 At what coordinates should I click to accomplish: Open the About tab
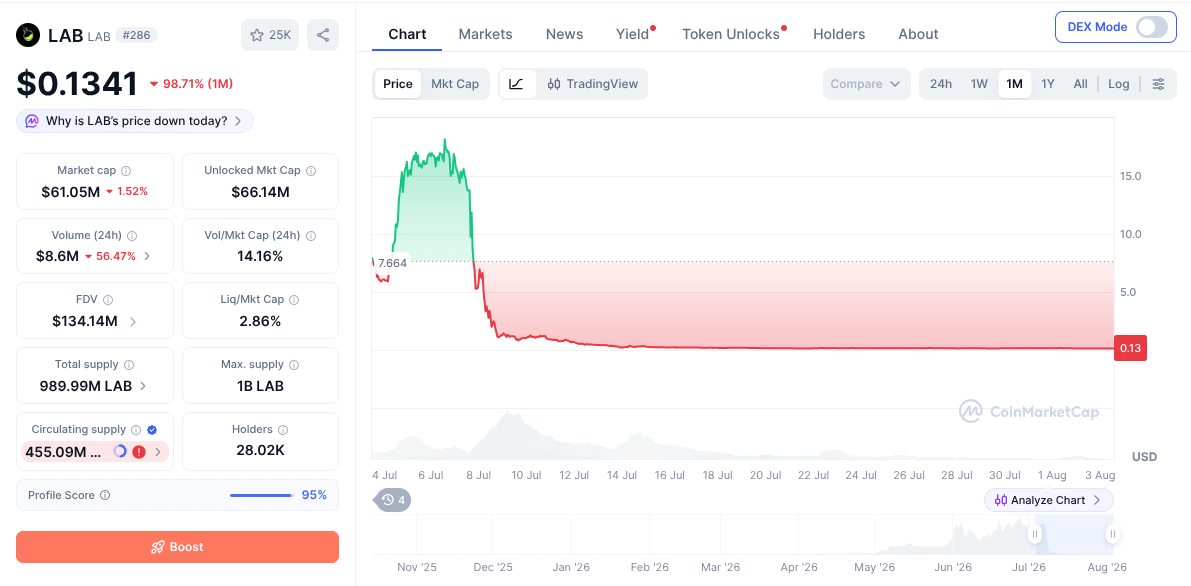click(x=918, y=34)
